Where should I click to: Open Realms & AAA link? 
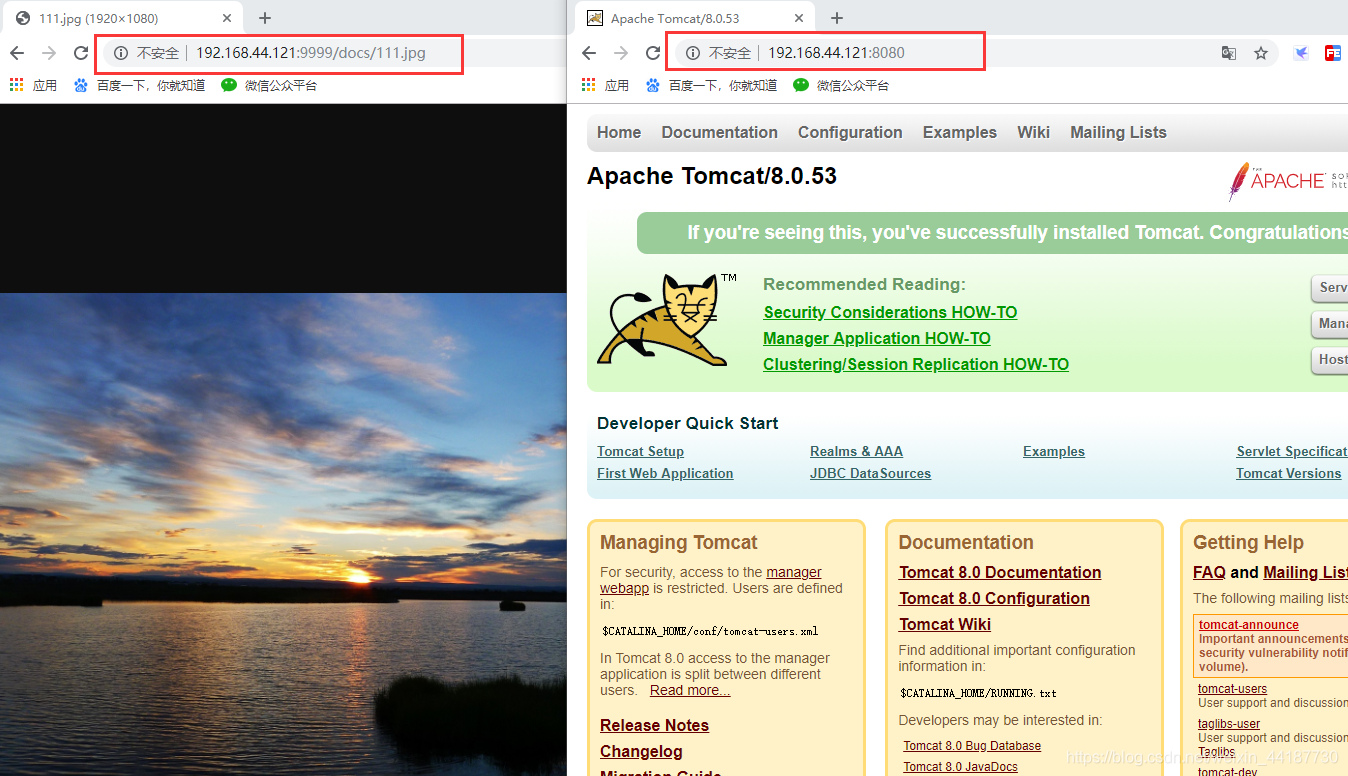(x=856, y=451)
